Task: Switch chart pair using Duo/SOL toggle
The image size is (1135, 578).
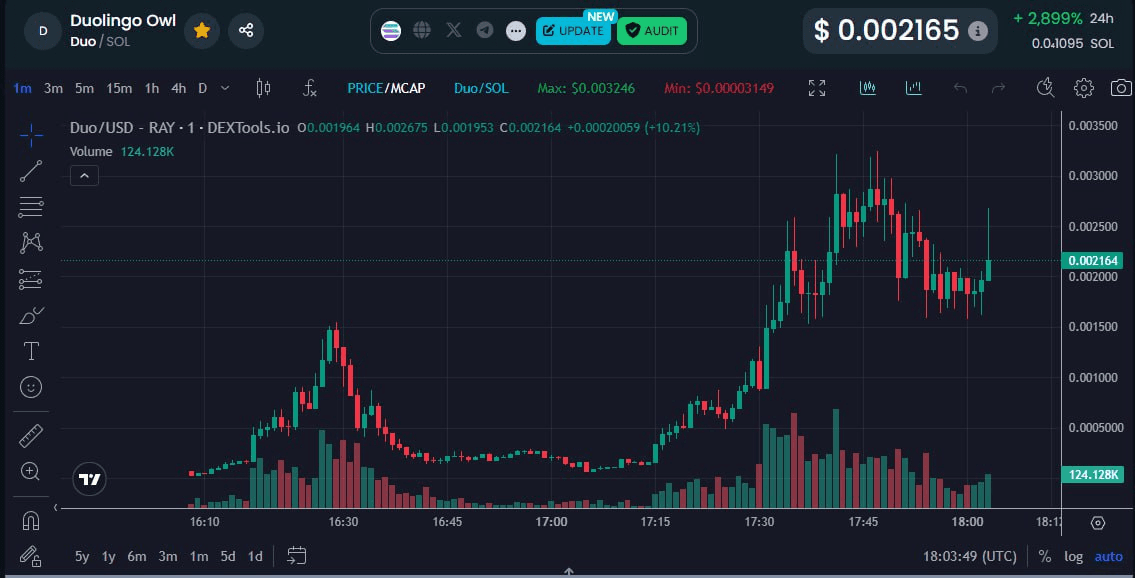Action: point(481,88)
